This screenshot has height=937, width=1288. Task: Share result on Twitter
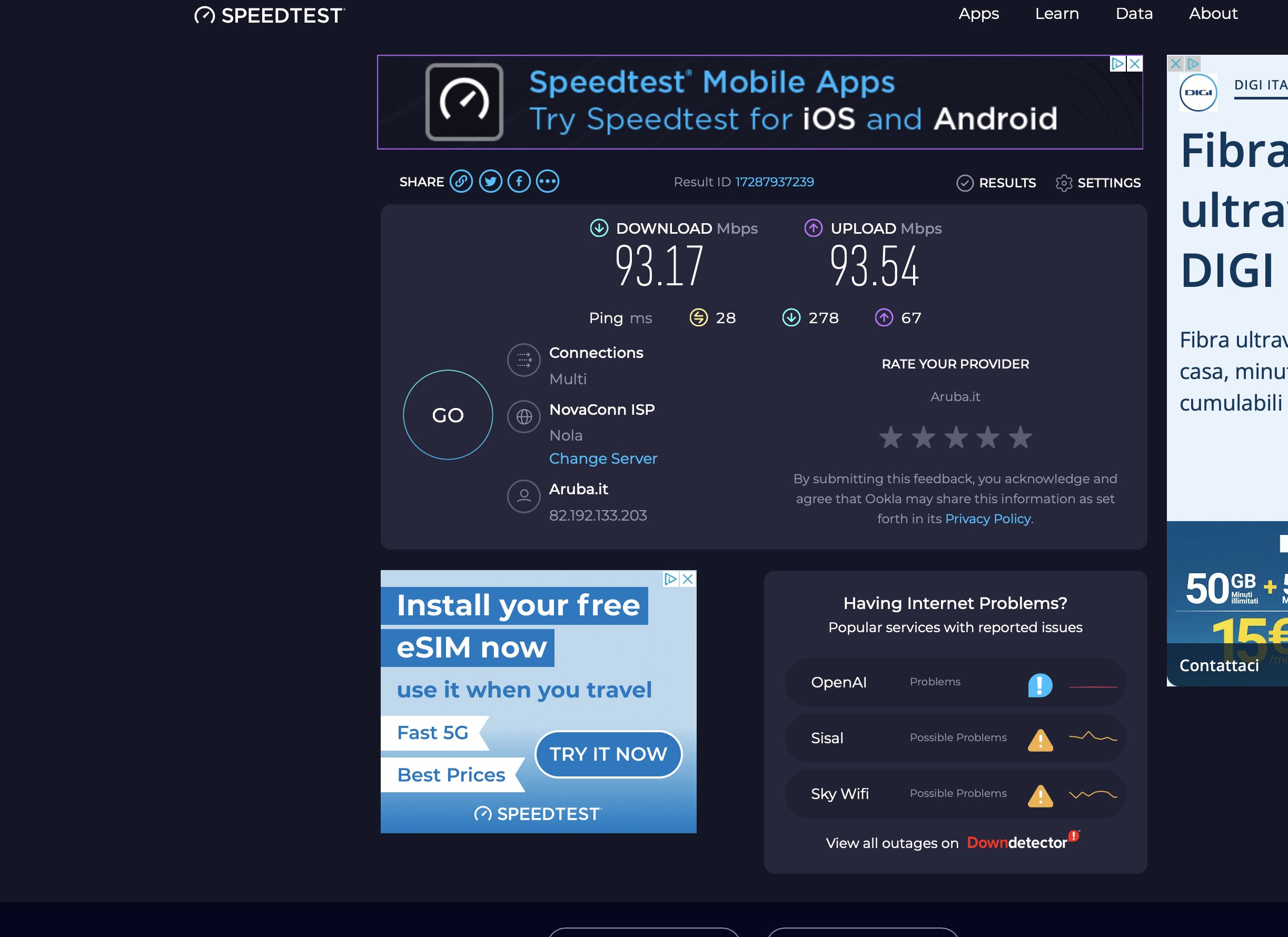pyautogui.click(x=490, y=182)
